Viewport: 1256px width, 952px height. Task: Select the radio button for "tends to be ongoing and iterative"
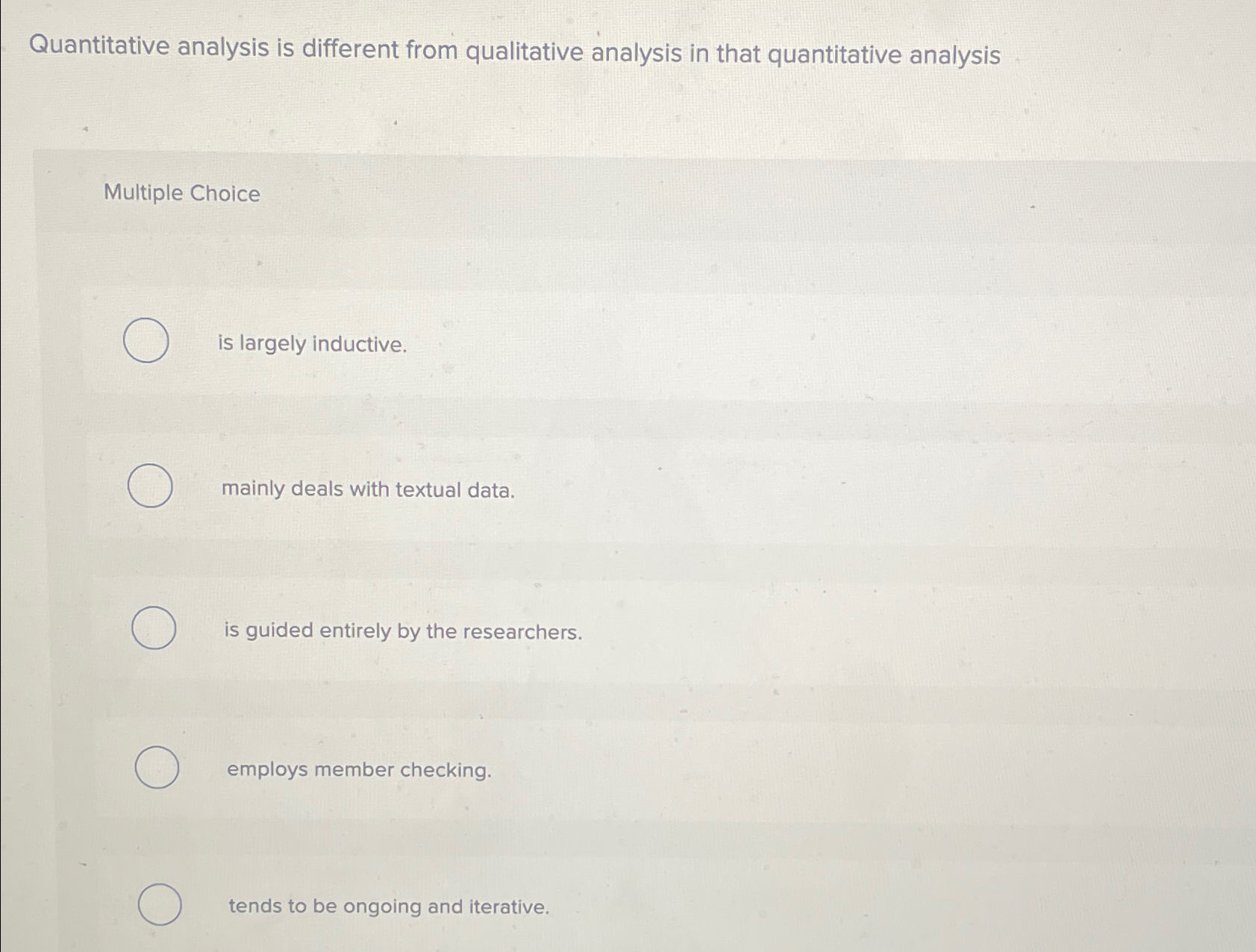[x=160, y=905]
